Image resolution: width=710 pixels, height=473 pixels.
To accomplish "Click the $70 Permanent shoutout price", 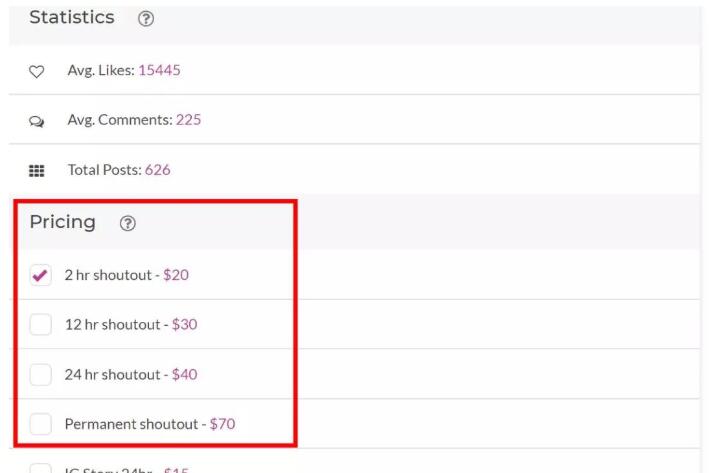I will pyautogui.click(x=222, y=424).
